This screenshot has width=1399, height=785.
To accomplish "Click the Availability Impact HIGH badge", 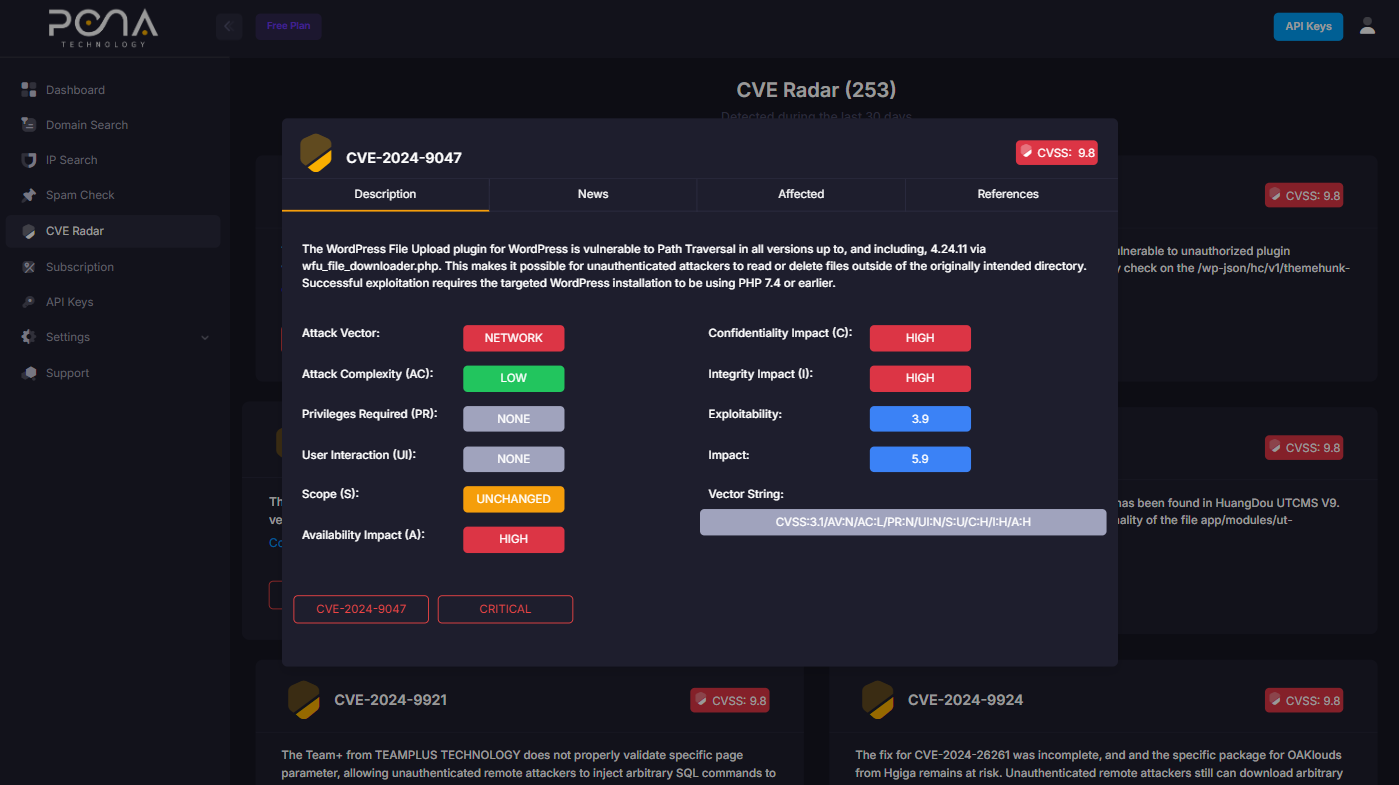I will [x=513, y=539].
